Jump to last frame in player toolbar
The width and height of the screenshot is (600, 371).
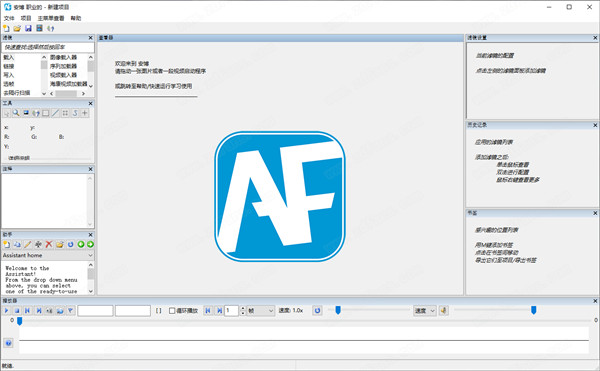pyautogui.click(x=39, y=311)
